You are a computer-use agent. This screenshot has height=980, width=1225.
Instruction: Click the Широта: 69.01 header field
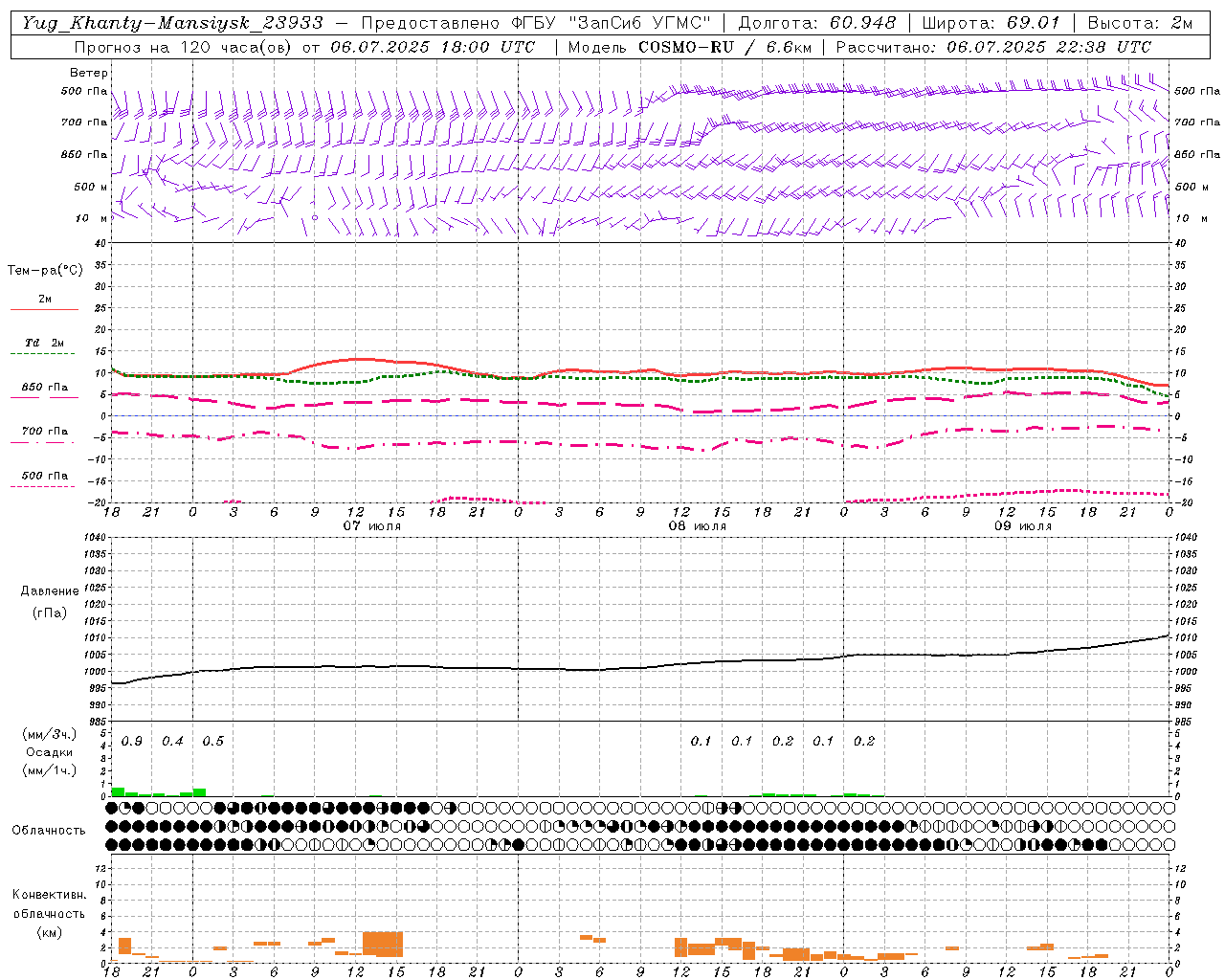point(991,23)
